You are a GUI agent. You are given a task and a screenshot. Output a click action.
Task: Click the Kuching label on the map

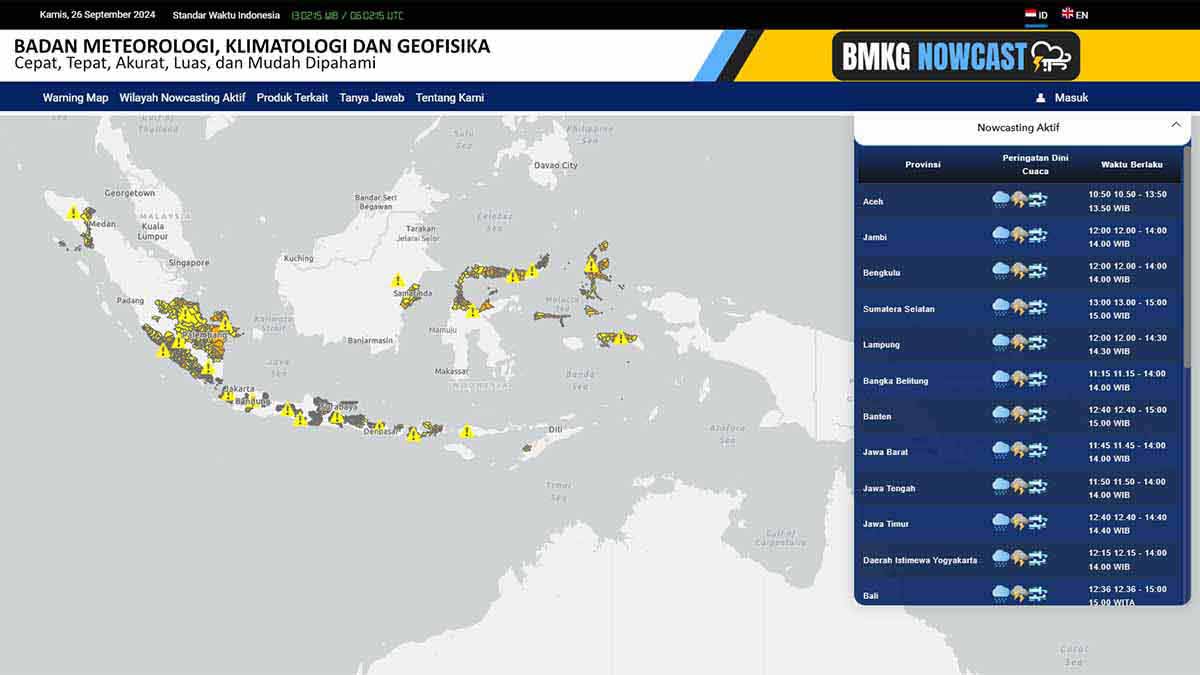point(299,258)
